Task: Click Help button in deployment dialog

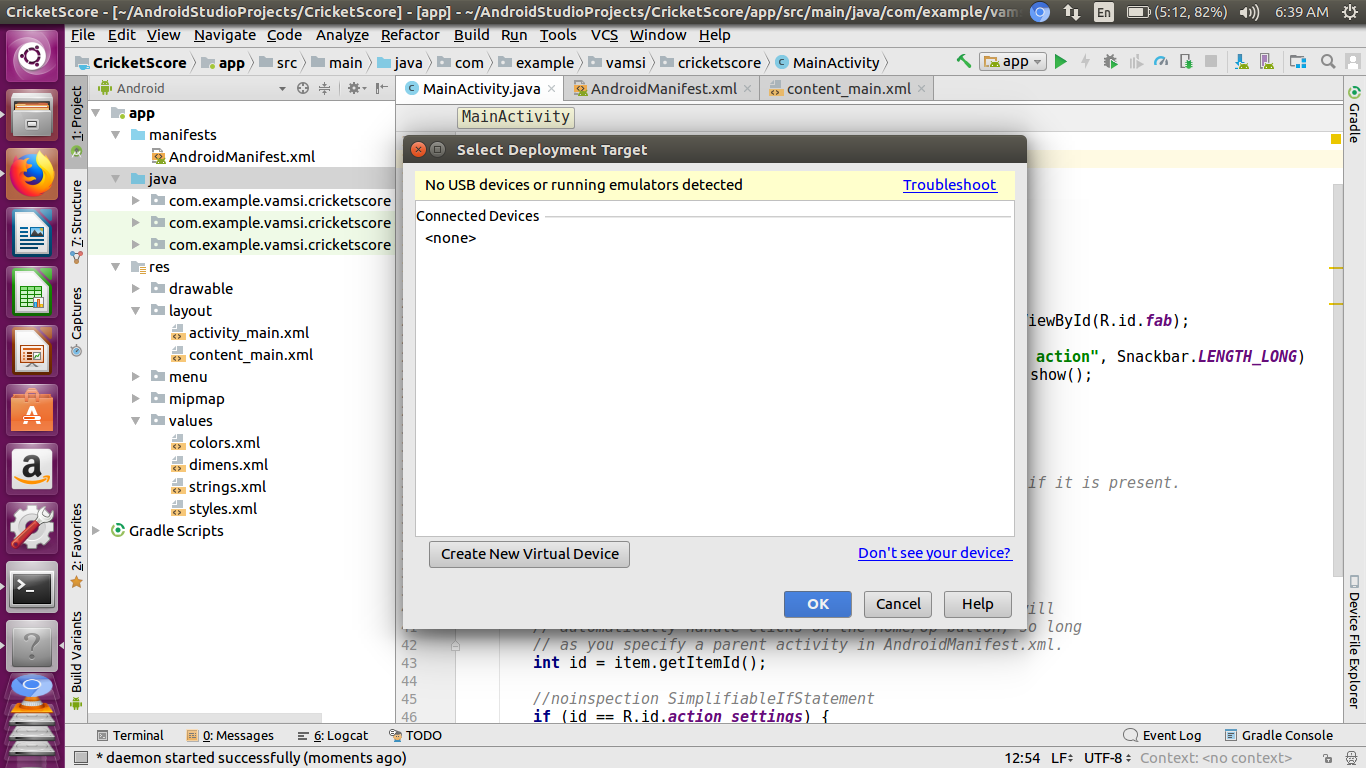Action: pos(978,604)
